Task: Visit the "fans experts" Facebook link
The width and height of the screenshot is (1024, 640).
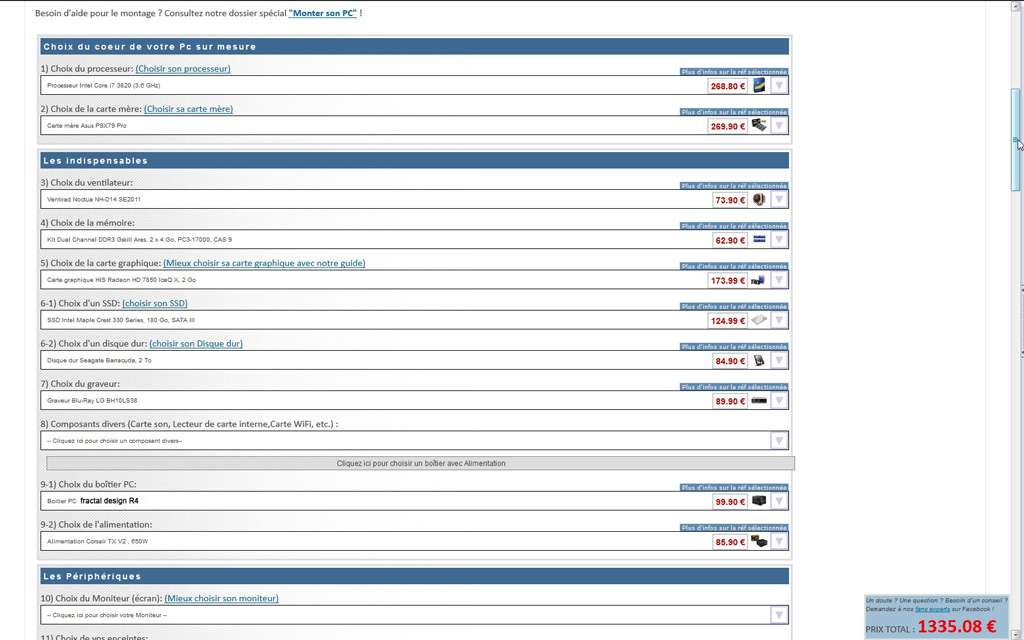Action: coord(932,609)
